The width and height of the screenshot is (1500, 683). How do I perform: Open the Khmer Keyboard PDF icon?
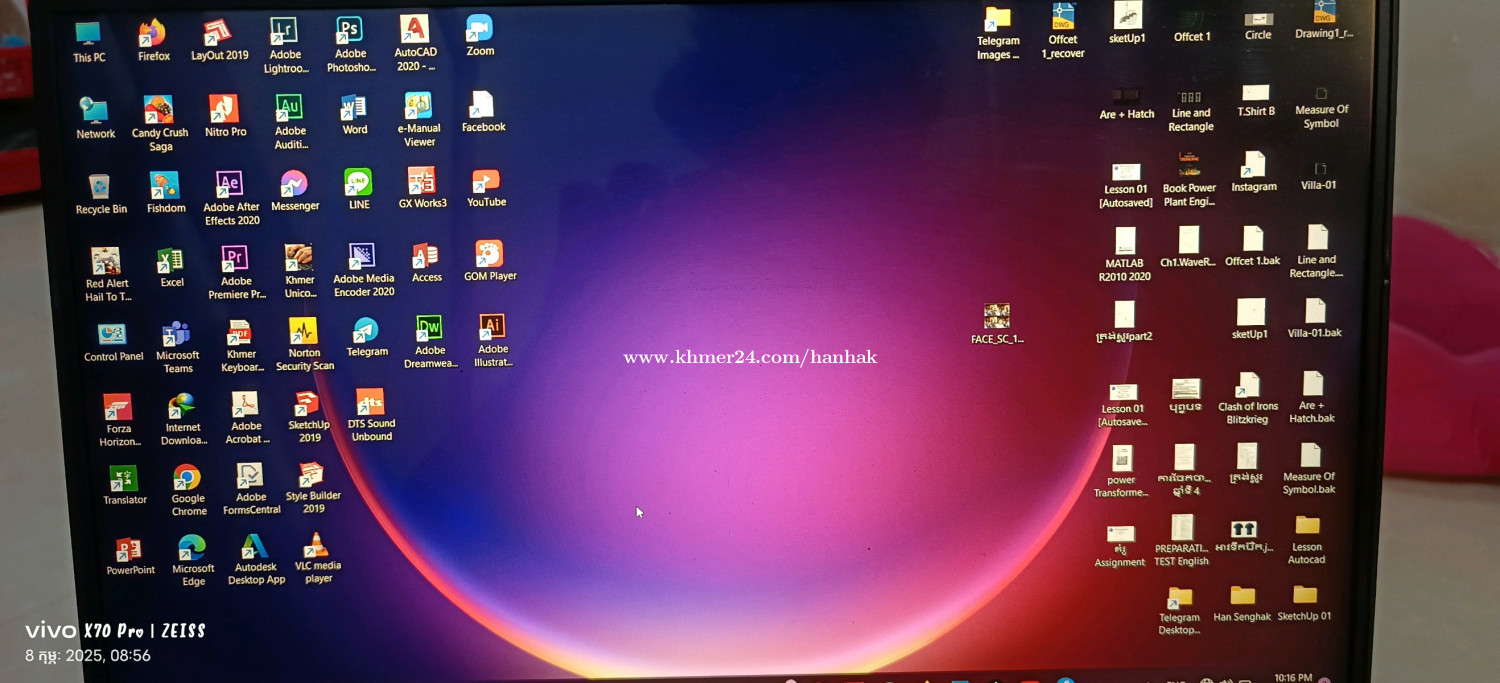[240, 346]
